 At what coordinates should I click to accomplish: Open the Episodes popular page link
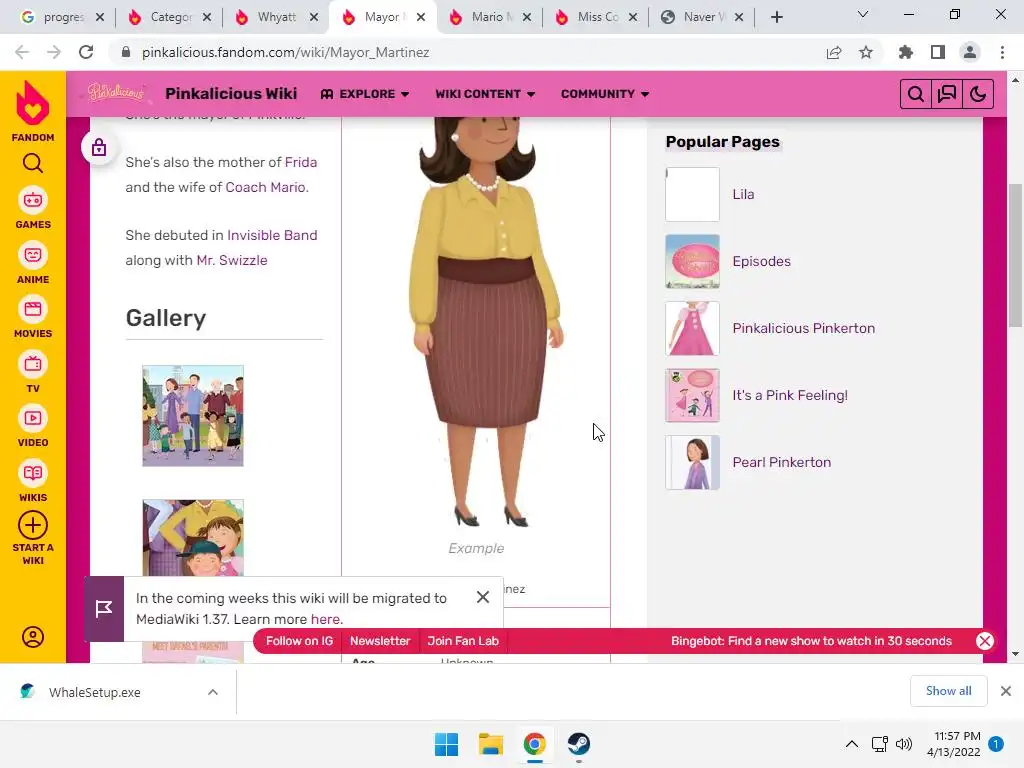click(761, 261)
